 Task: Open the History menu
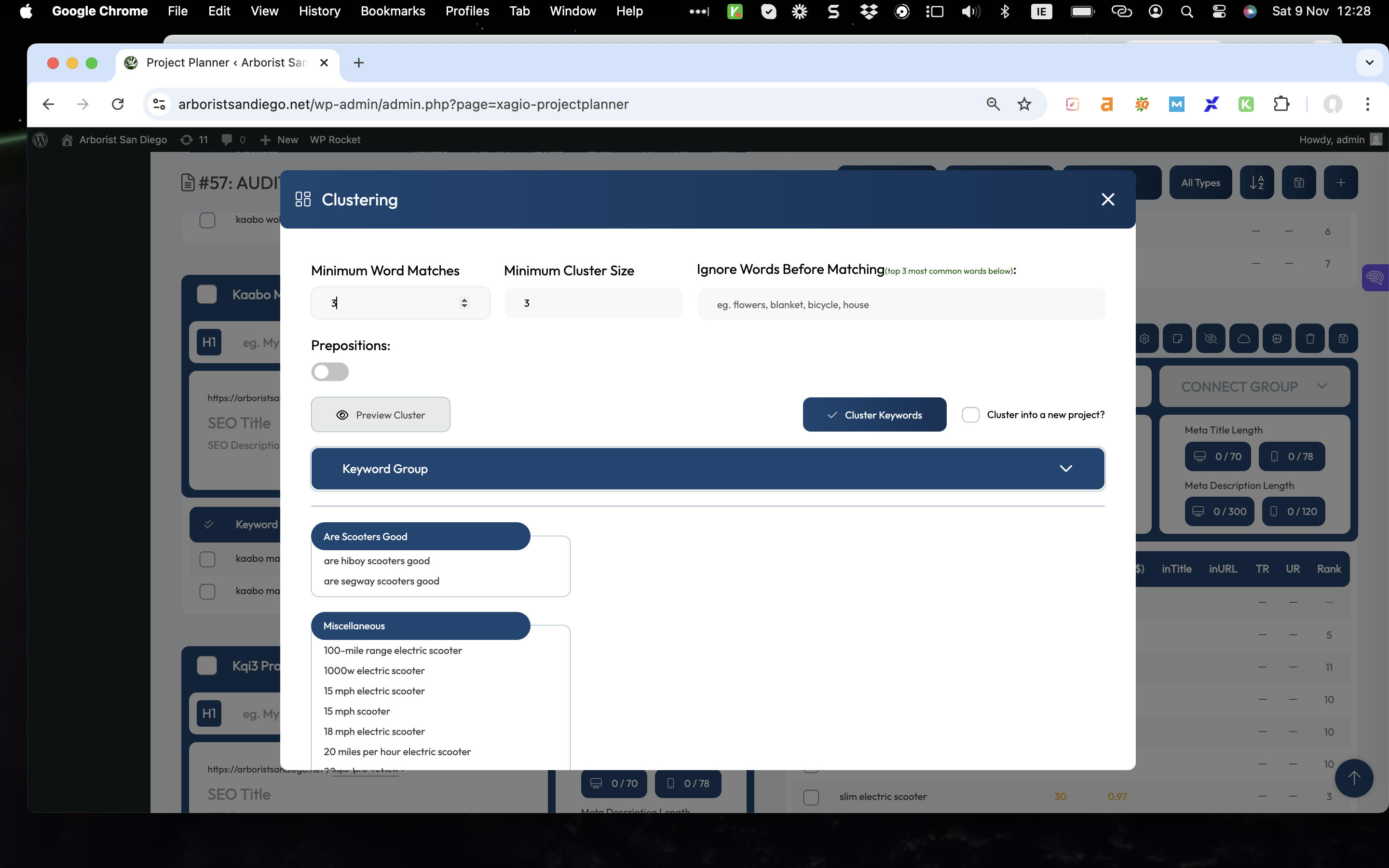pos(319,12)
